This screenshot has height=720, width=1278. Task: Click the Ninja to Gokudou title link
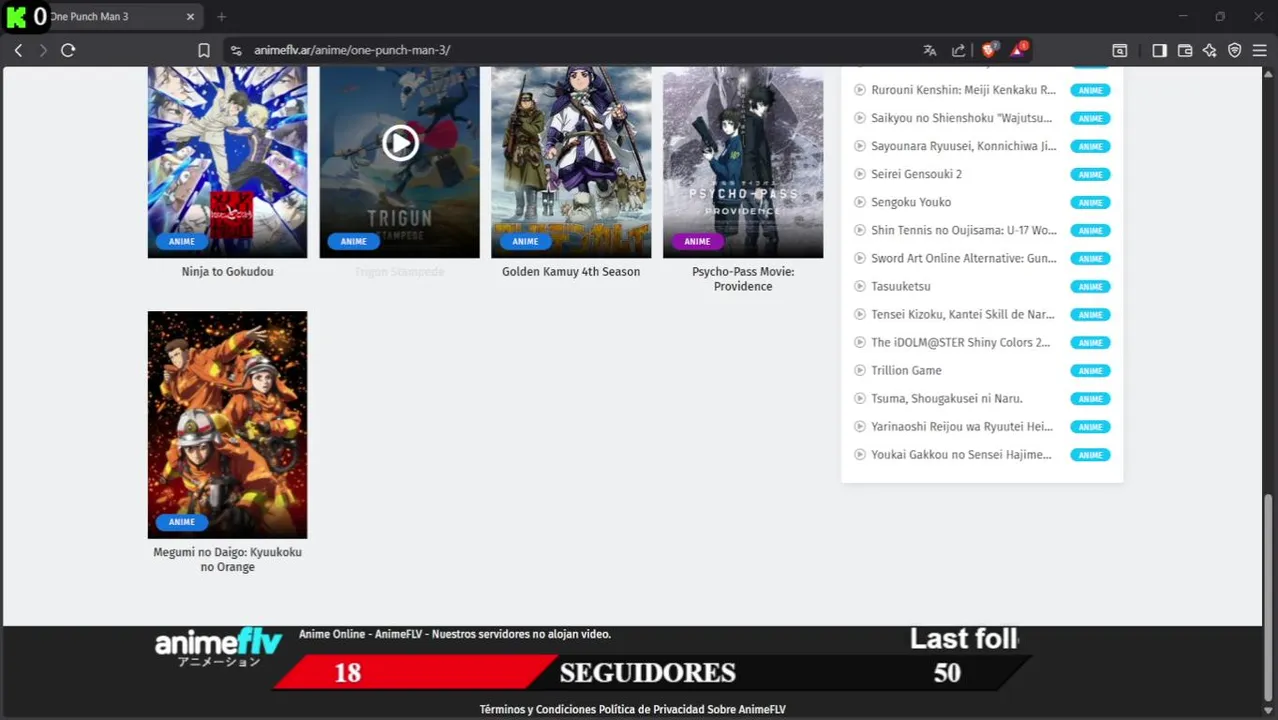[x=228, y=272]
